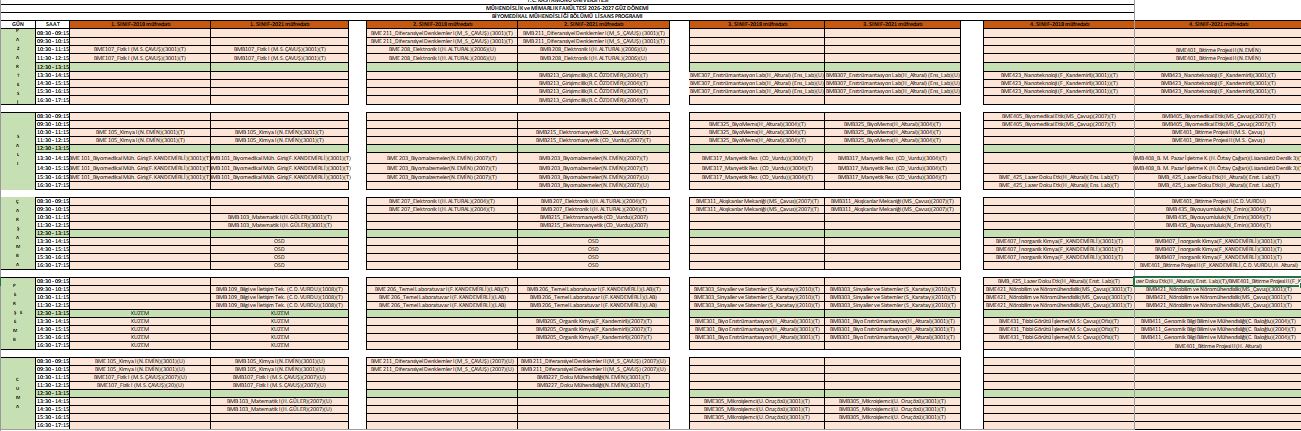This screenshot has height=431, width=1301.
Task: Select Cuma 13:30 BMB305_Mikroişlemci, 3. SINIF-2021
Action: click(x=890, y=401)
